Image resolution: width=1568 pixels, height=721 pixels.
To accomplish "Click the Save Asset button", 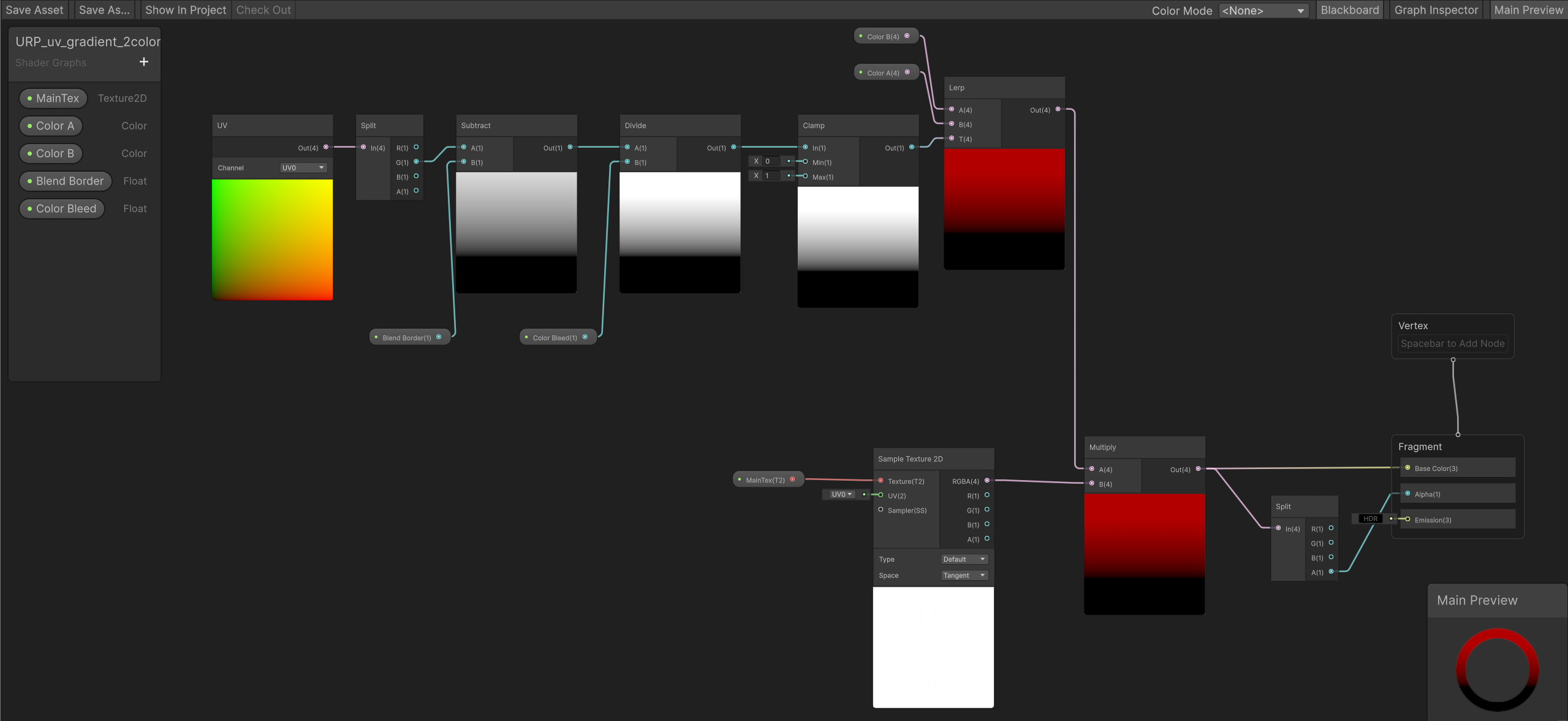I will [x=34, y=10].
